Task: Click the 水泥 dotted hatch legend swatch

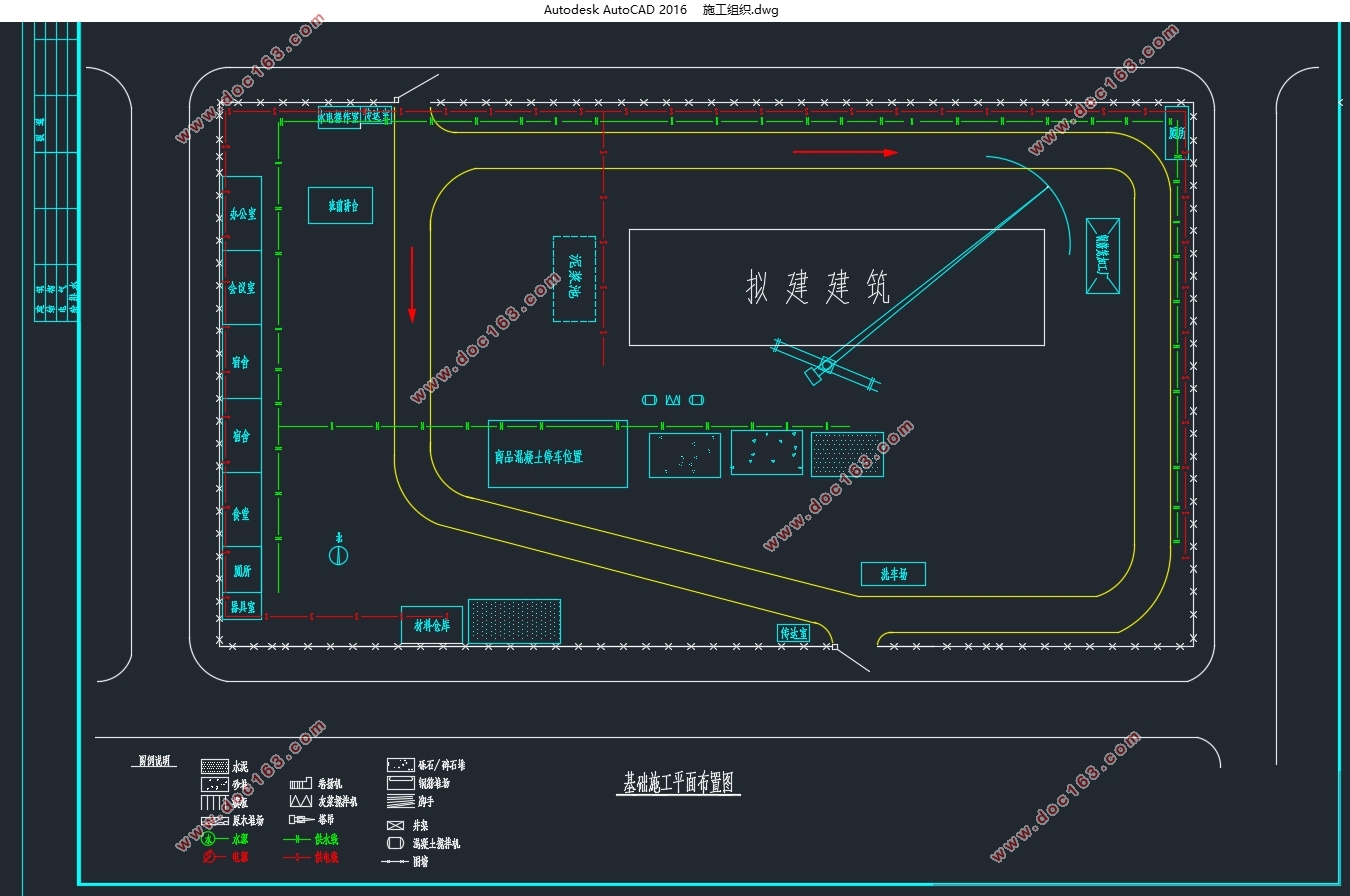Action: [x=215, y=766]
